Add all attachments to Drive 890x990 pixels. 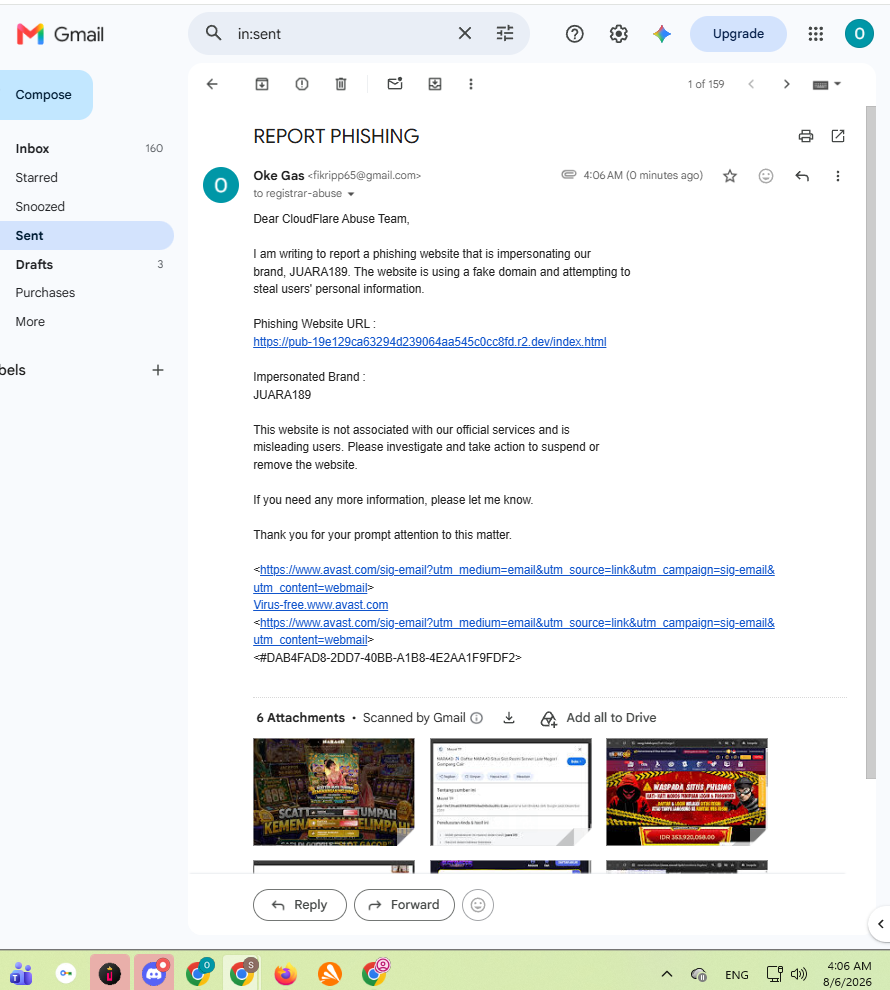click(x=598, y=718)
